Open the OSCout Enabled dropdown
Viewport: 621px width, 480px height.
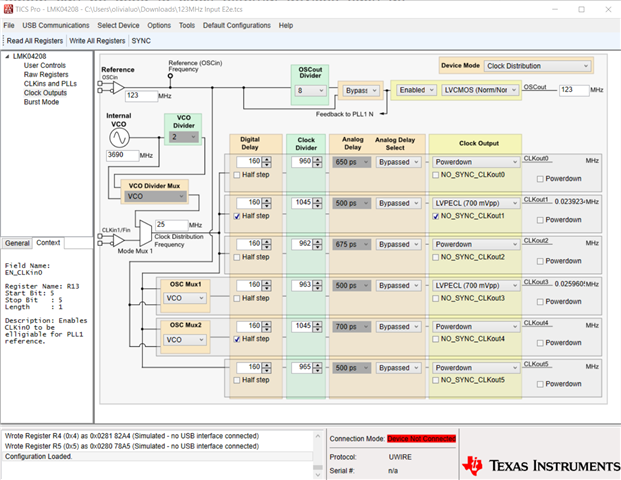click(x=416, y=90)
